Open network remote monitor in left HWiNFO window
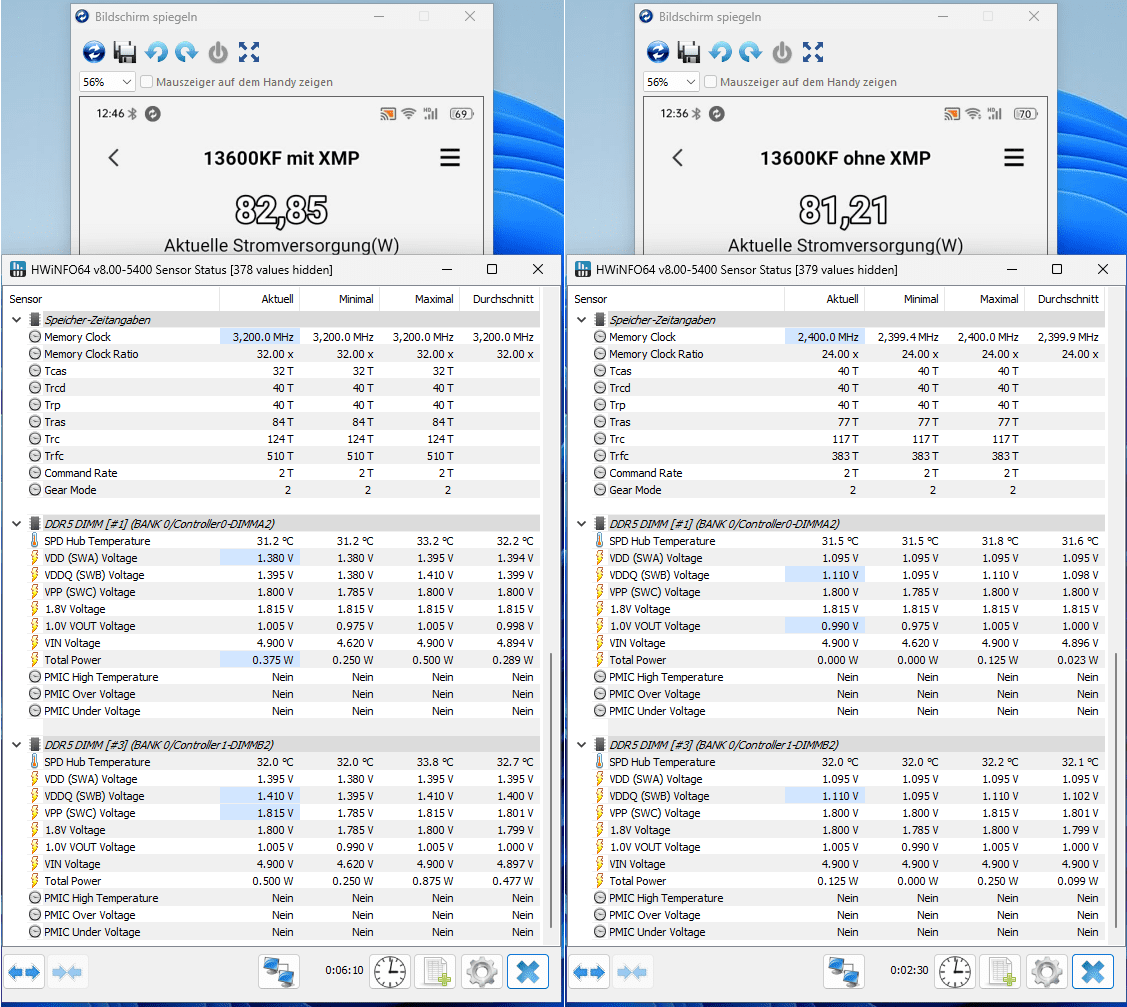1127x1007 pixels. coord(279,972)
